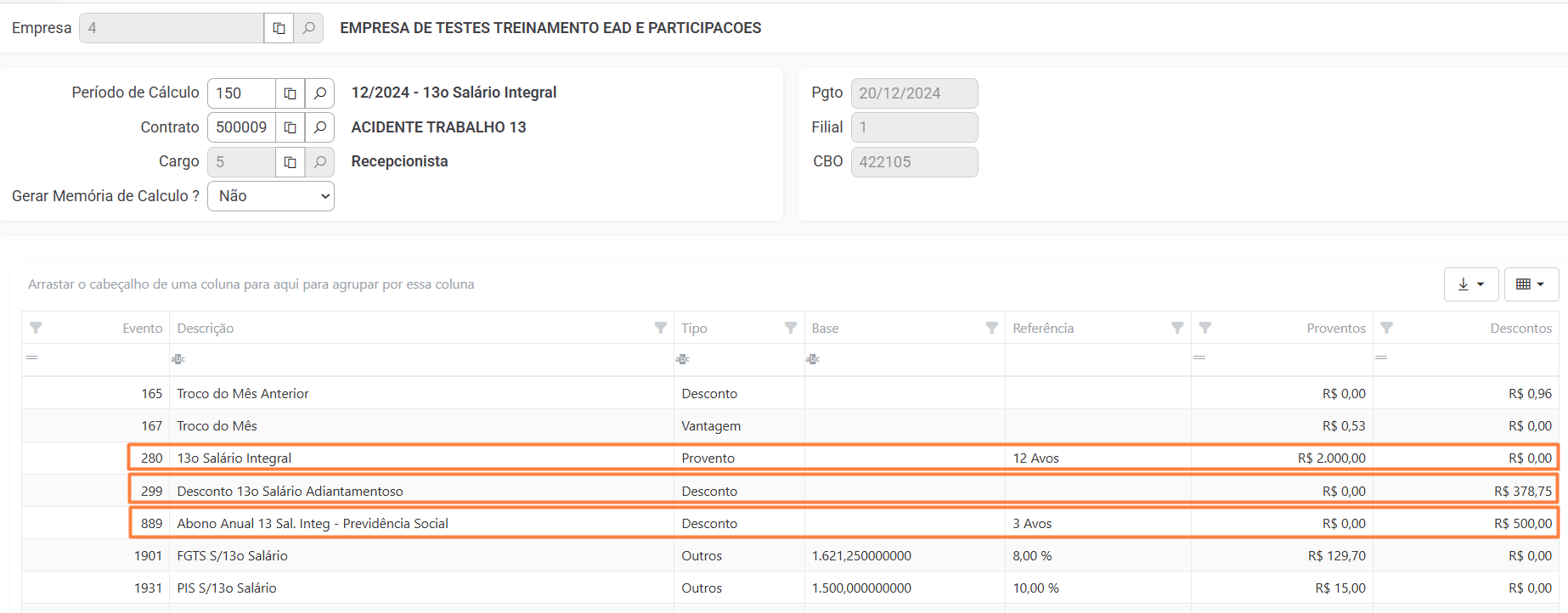Click the Período de Cálculo input field
Viewport: 1568px width, 613px height.
241,93
